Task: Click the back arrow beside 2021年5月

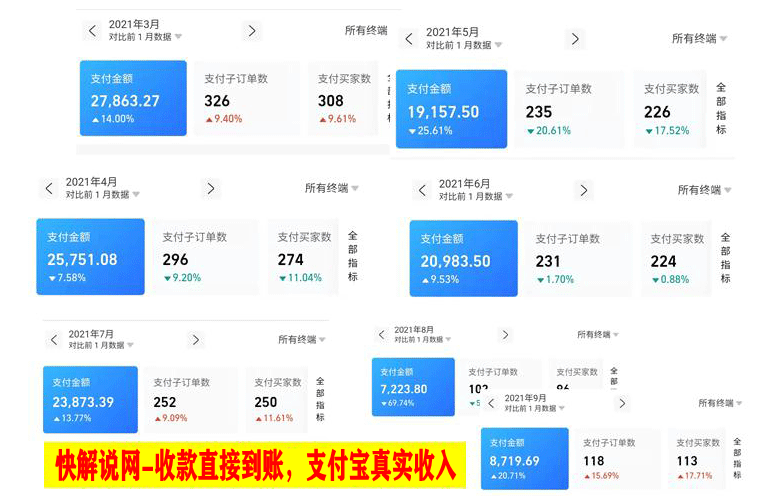Action: point(409,39)
